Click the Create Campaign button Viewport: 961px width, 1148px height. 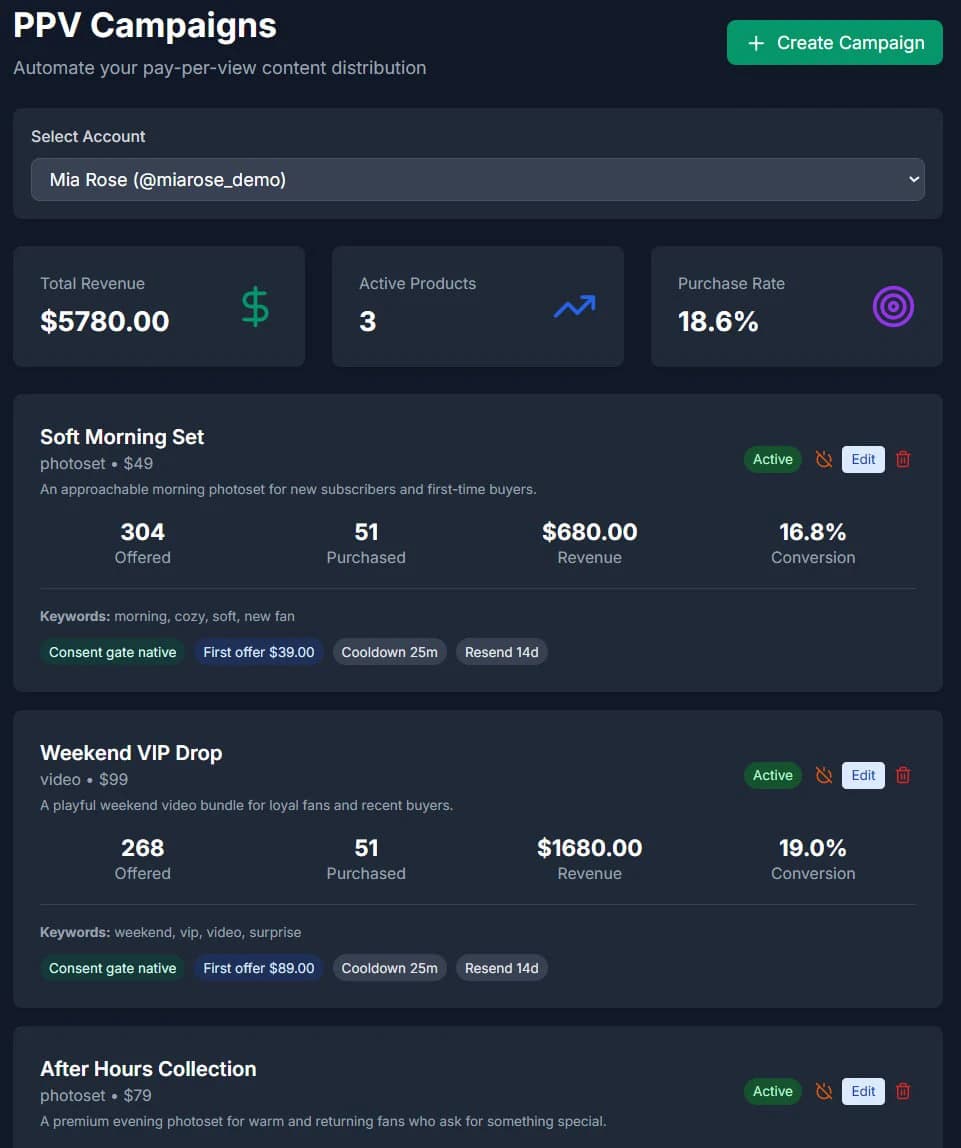point(834,42)
